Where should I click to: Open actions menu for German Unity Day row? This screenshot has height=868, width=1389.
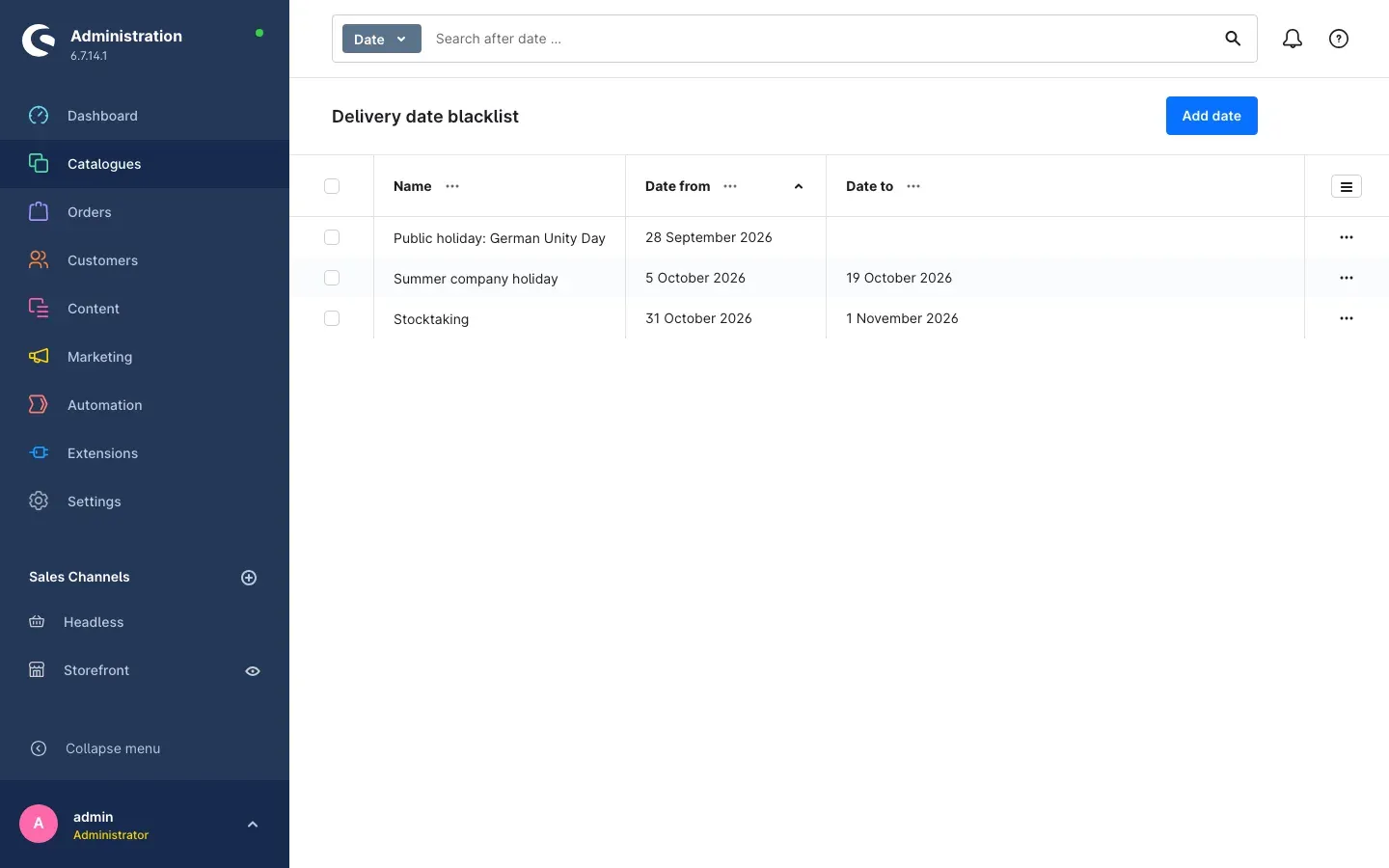(x=1347, y=237)
